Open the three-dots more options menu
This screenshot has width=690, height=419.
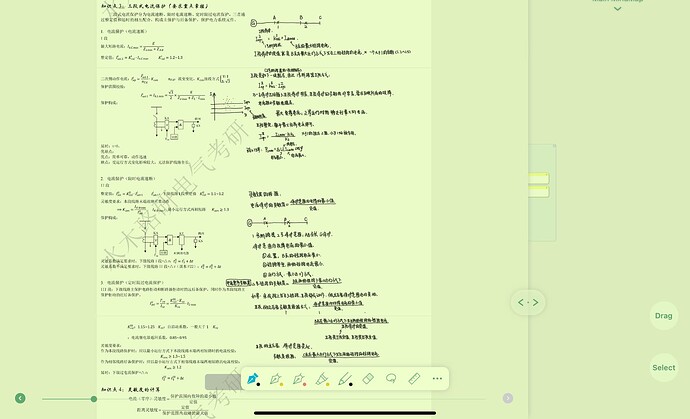tap(437, 379)
